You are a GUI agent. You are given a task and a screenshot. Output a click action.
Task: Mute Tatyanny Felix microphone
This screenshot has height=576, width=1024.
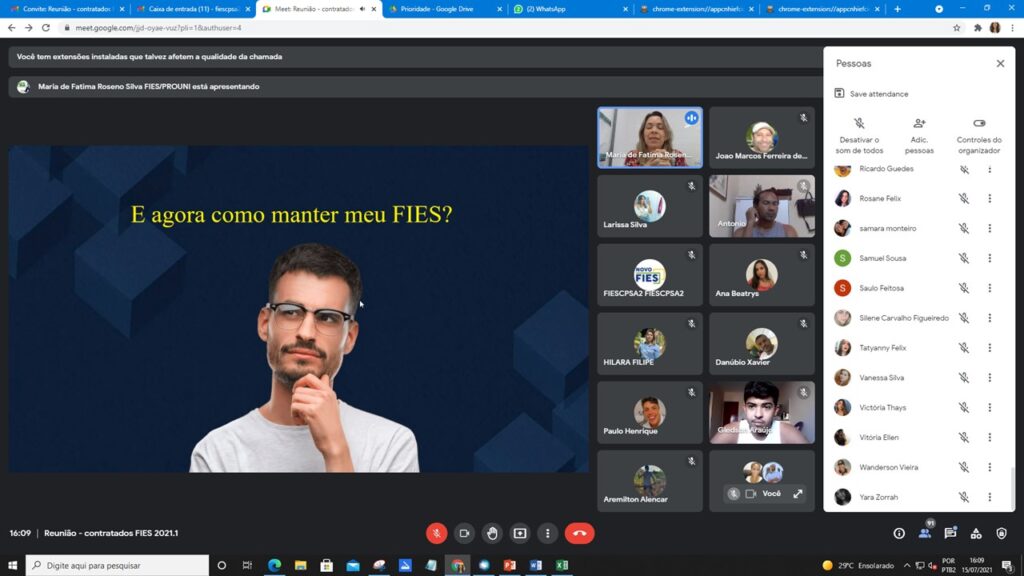(964, 348)
